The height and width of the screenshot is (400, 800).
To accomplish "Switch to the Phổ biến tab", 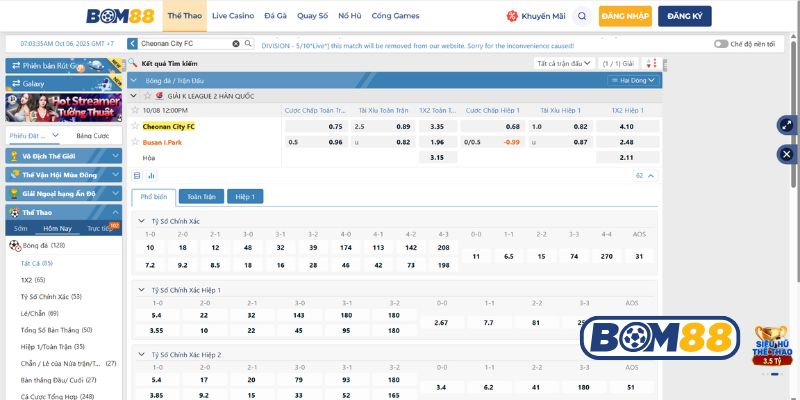I will [x=154, y=196].
